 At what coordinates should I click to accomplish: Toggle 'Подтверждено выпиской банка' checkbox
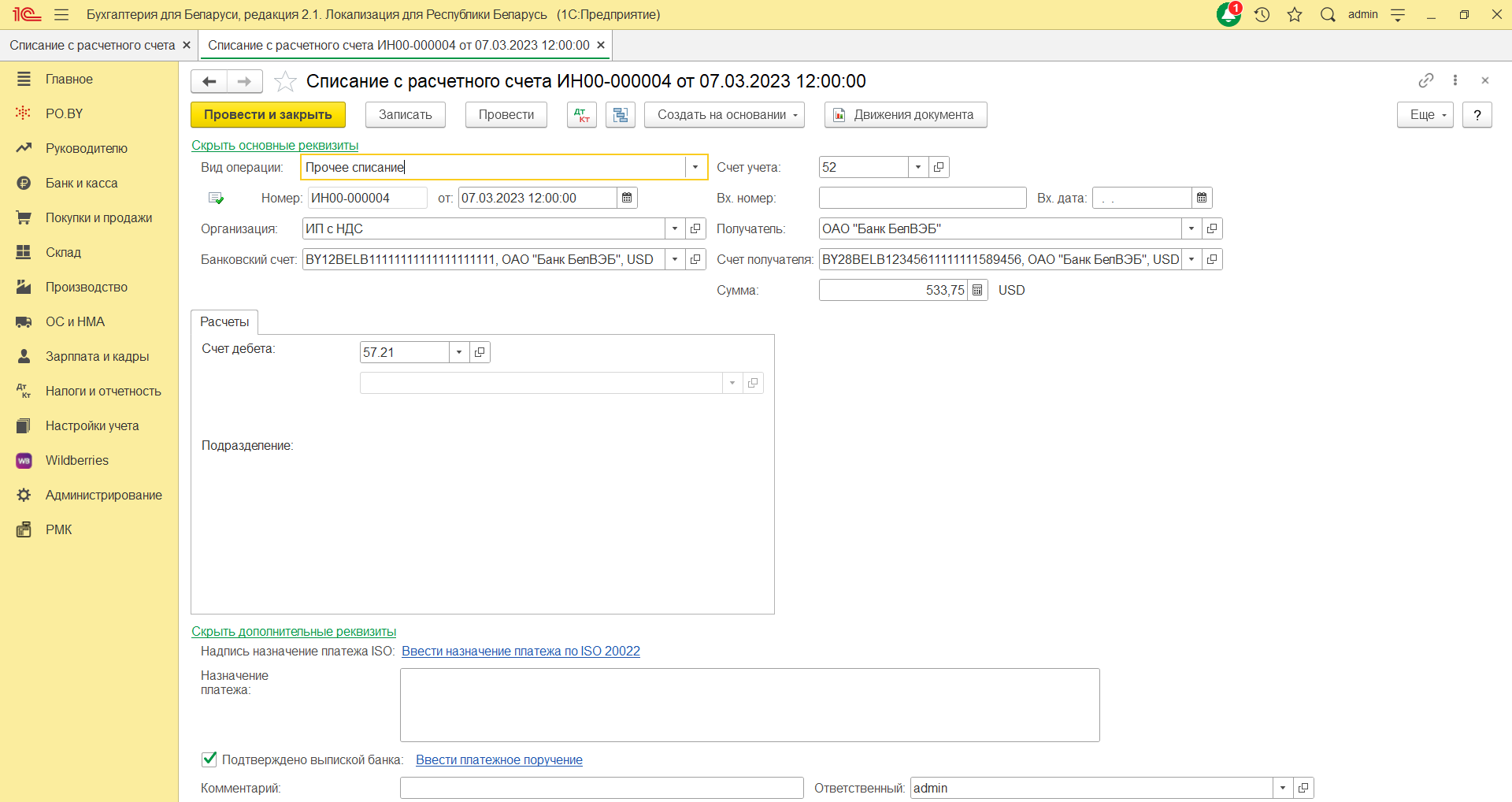209,759
